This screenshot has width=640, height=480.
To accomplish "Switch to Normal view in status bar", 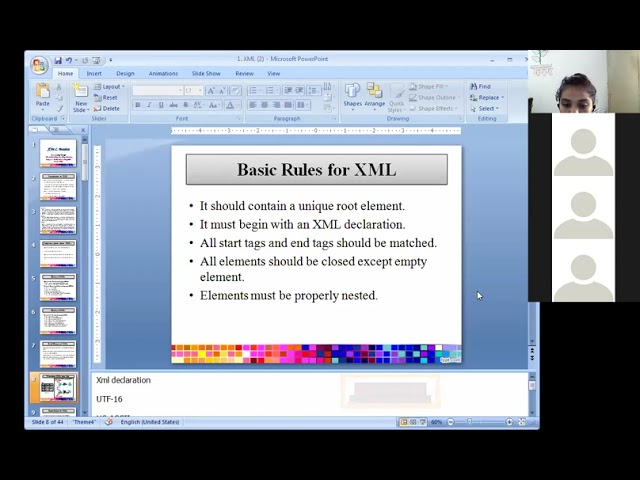I will tap(404, 422).
